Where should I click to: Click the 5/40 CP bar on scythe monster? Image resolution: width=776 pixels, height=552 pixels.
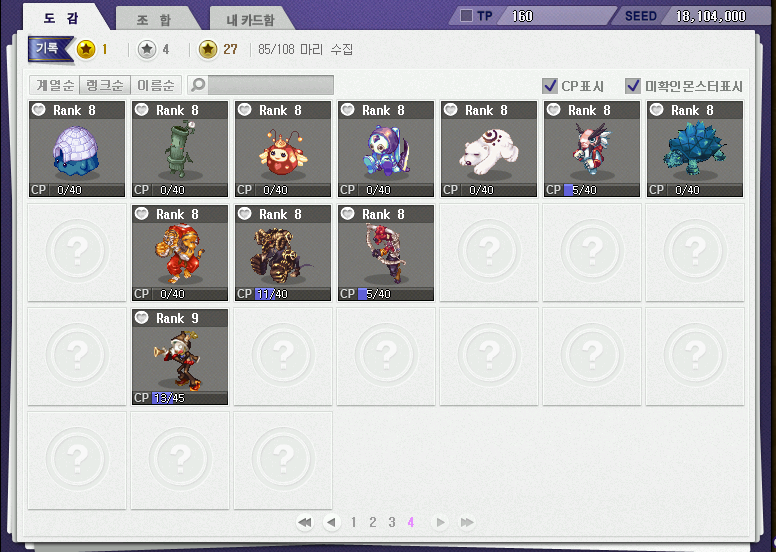(x=395, y=294)
